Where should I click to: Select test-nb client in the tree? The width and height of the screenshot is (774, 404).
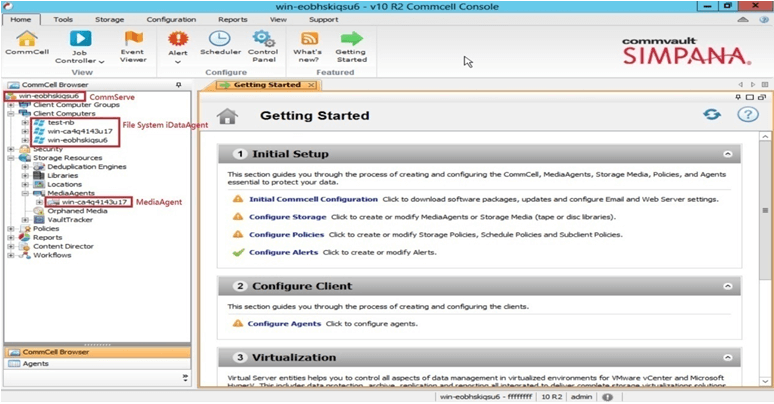click(x=60, y=122)
